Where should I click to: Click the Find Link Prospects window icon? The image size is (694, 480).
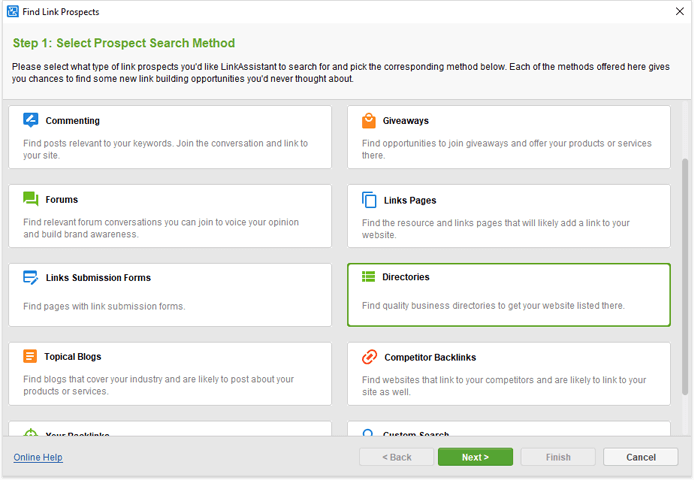tap(13, 12)
